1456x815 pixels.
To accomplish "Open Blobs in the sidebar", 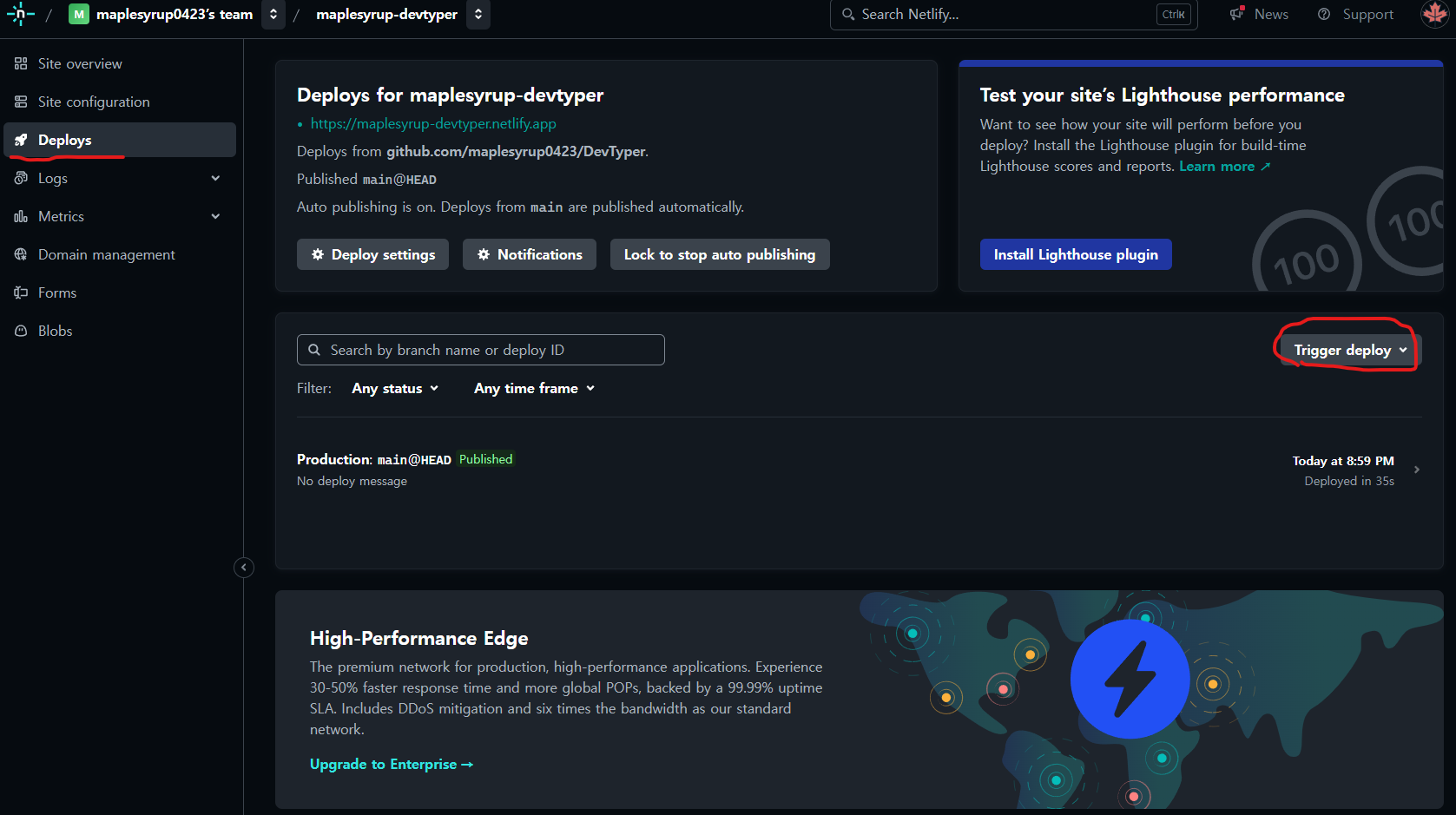I will click(x=120, y=331).
